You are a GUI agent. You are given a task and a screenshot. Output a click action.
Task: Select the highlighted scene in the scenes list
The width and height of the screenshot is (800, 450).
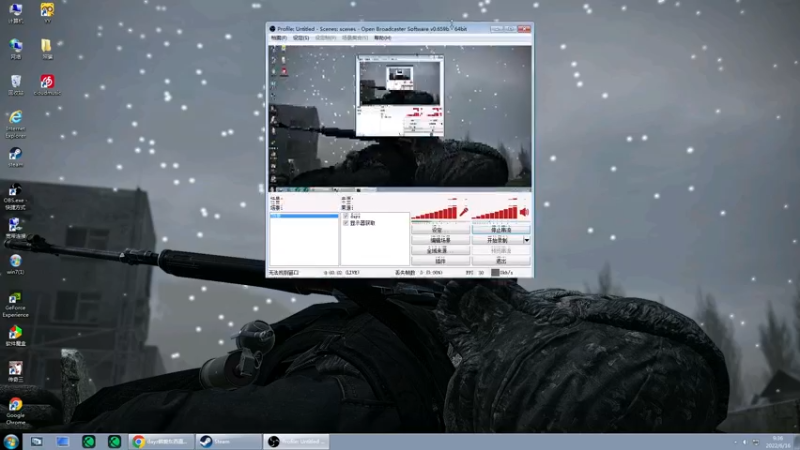pyautogui.click(x=304, y=216)
